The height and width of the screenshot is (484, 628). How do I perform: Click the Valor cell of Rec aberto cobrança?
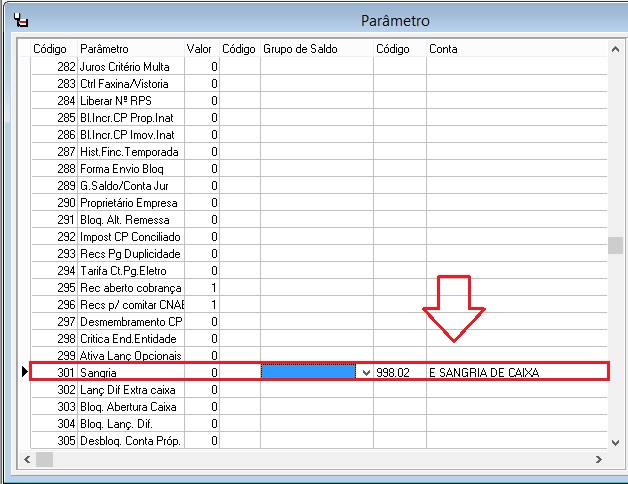point(201,287)
